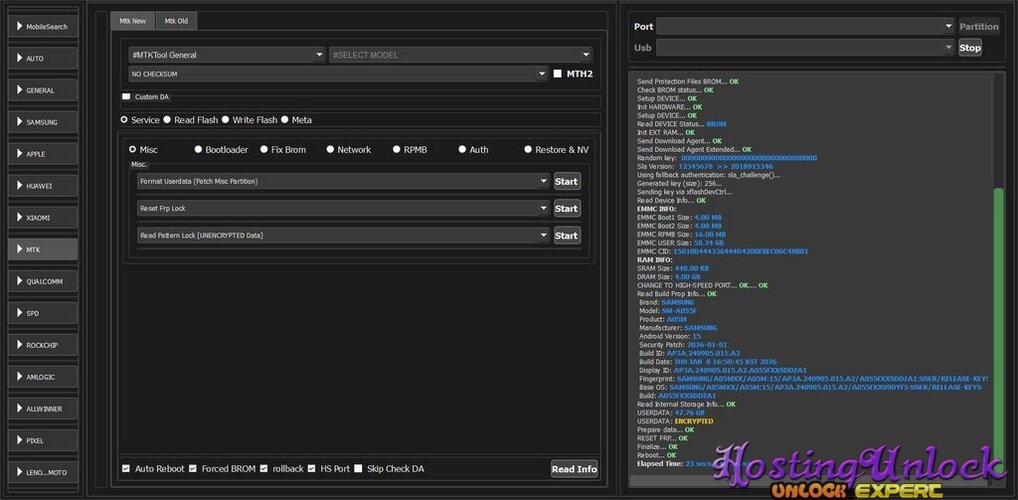Enable the MTH2 checkbox

click(557, 74)
